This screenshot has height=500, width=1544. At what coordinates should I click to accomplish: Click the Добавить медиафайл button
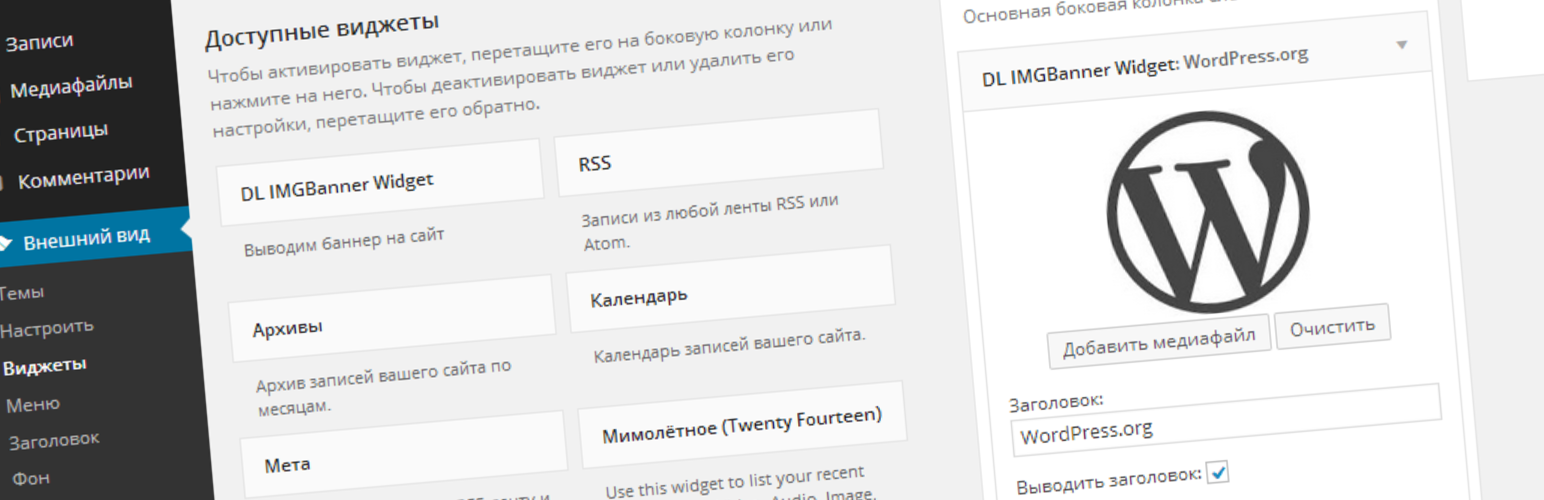(1159, 343)
